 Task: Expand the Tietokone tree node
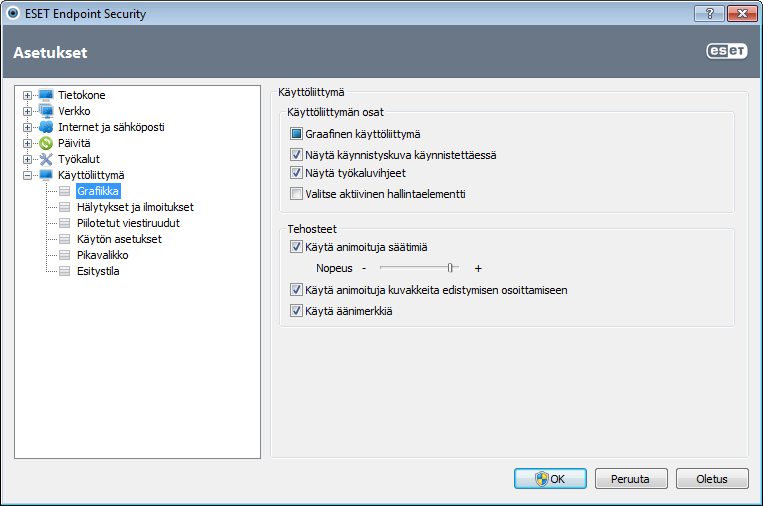[x=27, y=95]
